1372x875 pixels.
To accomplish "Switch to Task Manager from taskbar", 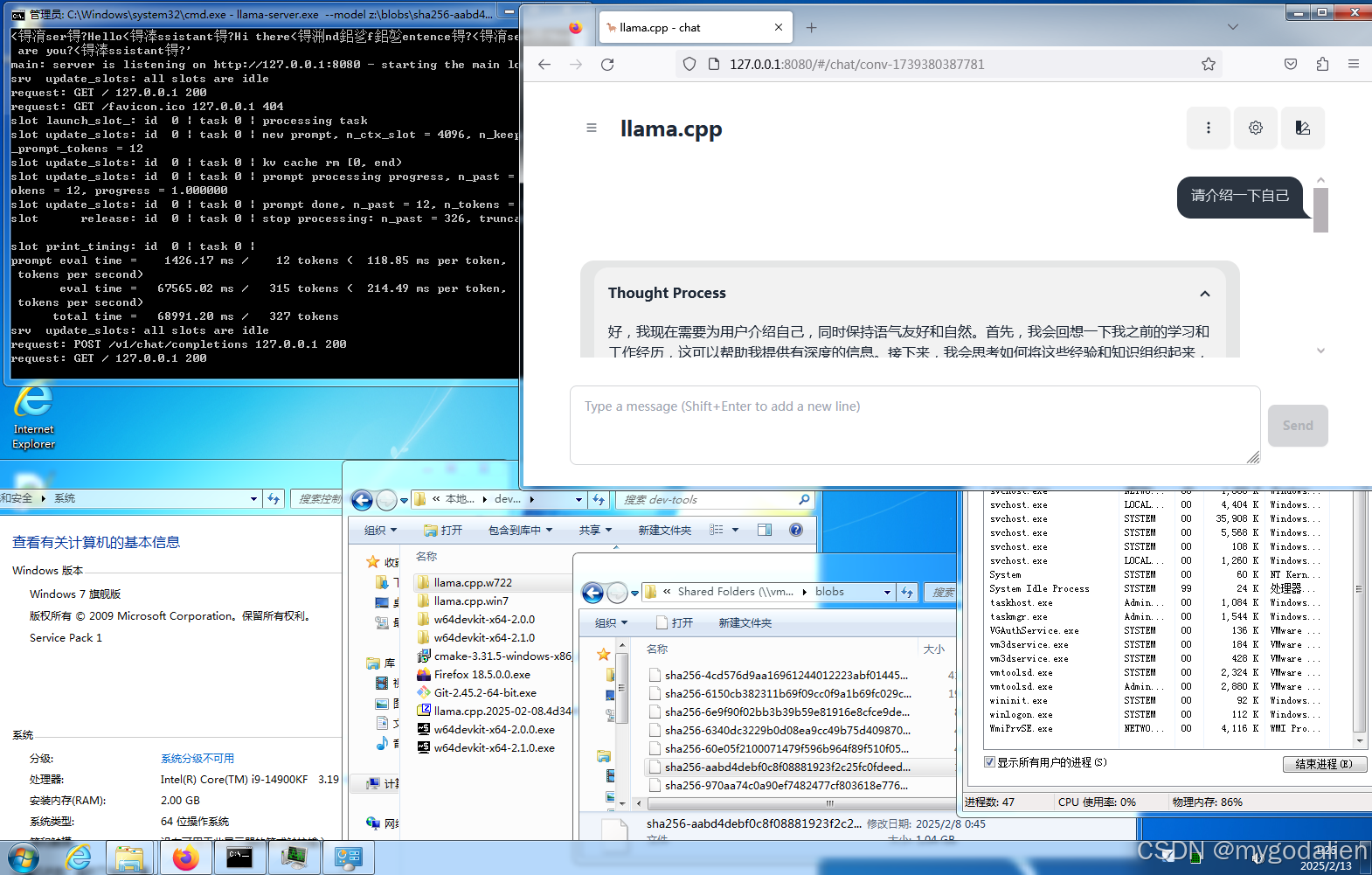I will (x=294, y=858).
